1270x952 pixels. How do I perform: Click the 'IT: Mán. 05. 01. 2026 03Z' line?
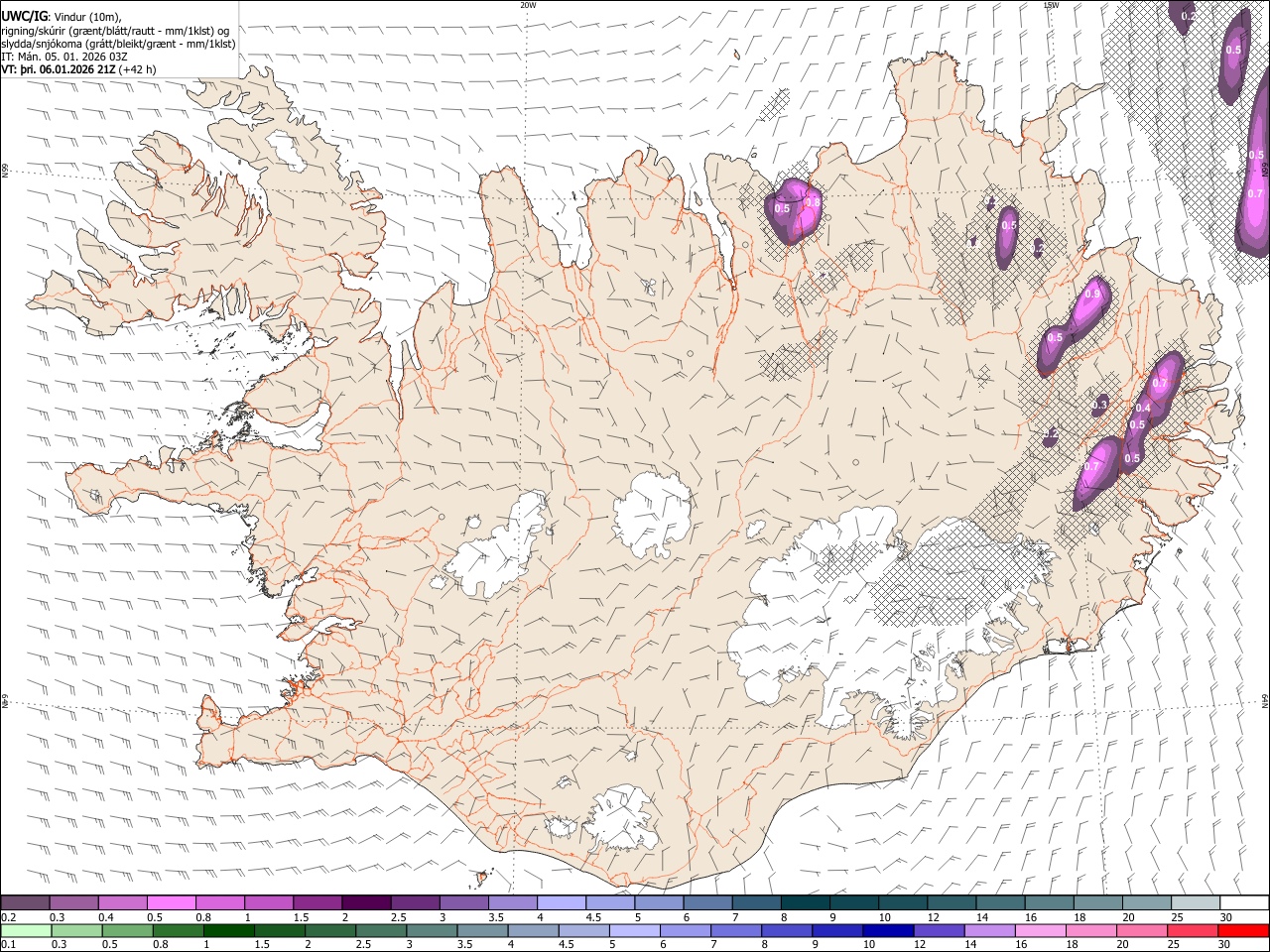click(63, 57)
